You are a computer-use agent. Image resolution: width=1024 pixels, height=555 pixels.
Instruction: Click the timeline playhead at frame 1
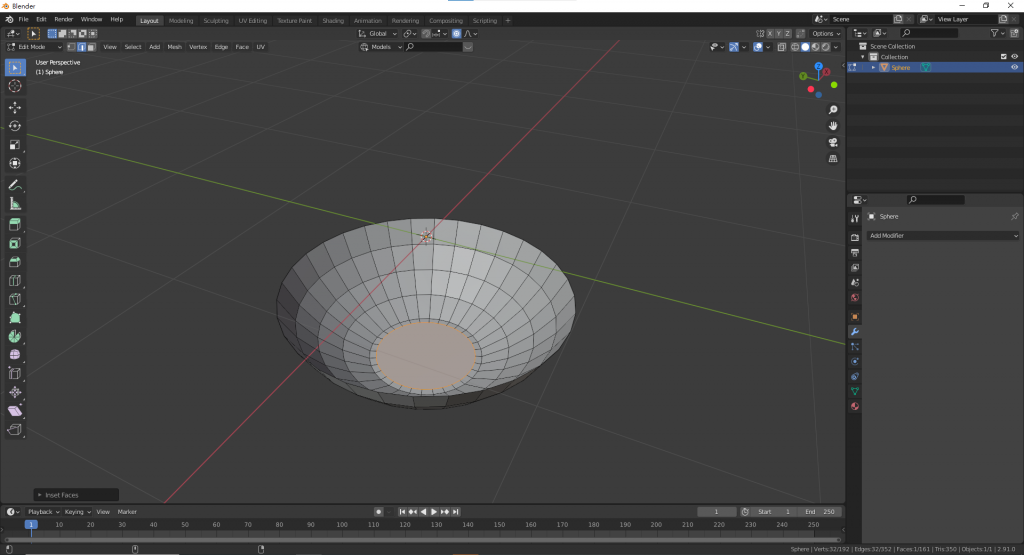click(x=31, y=524)
